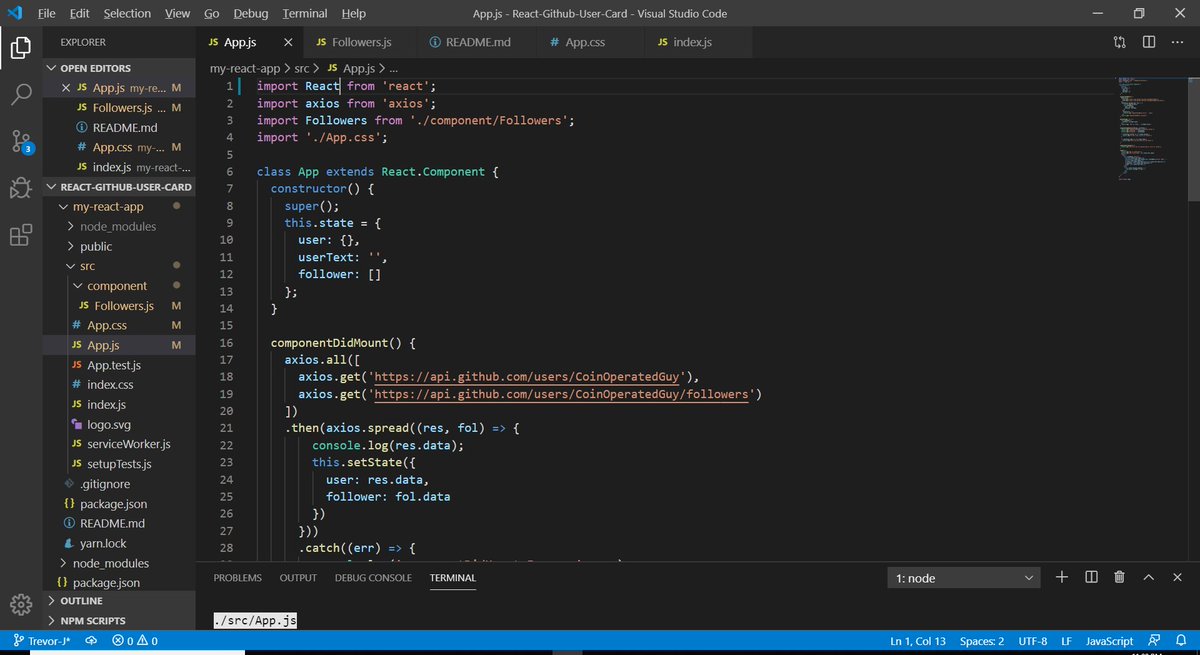Split the editor to the right
Screen dimensions: 1200x655
point(1149,42)
